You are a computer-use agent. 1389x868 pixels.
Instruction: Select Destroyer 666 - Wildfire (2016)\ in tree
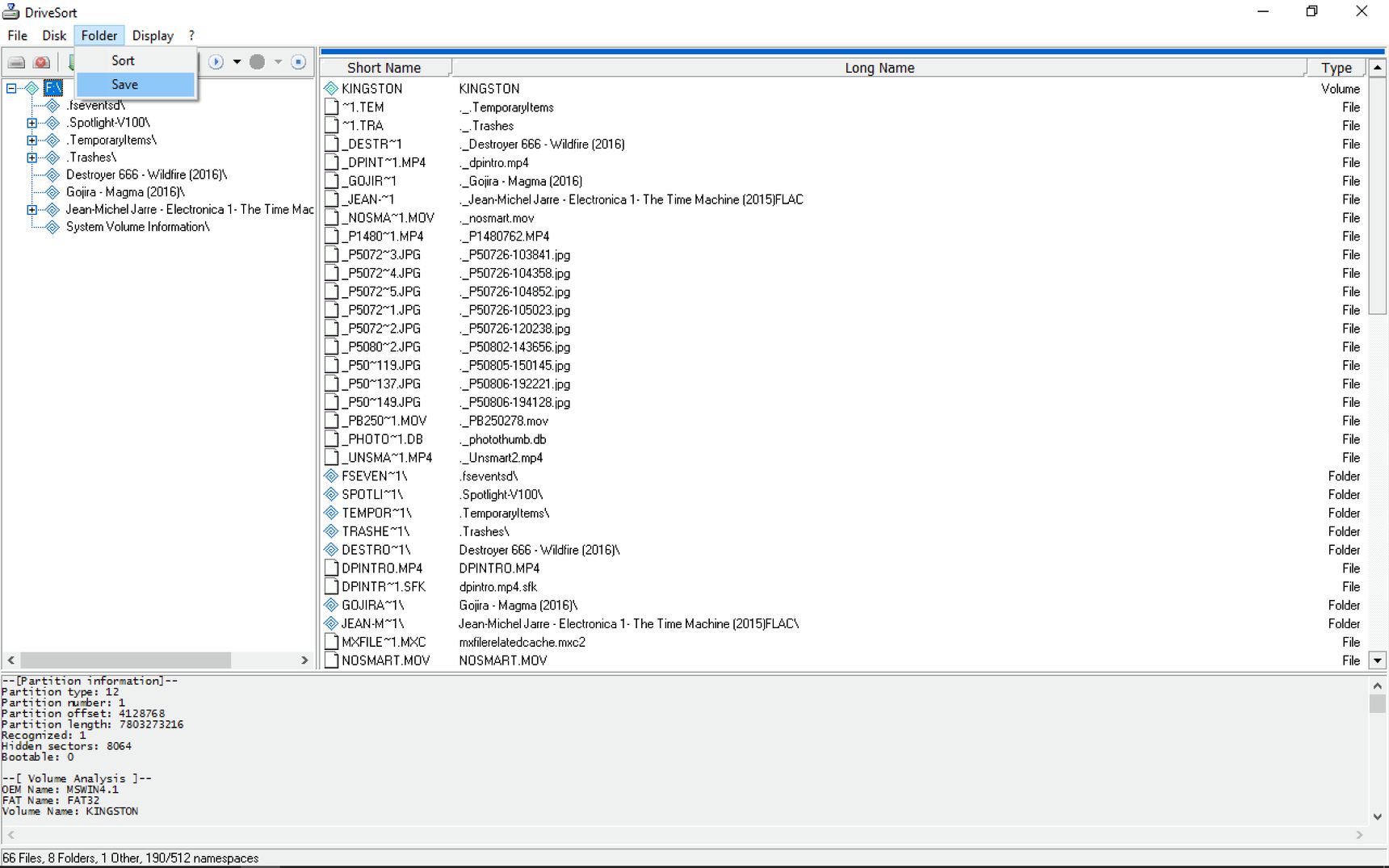coord(146,175)
